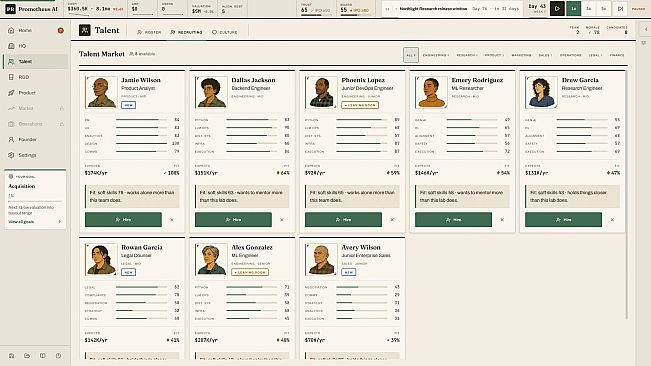Dismiss Emery Rodriguez candidate card

pyautogui.click(x=502, y=220)
